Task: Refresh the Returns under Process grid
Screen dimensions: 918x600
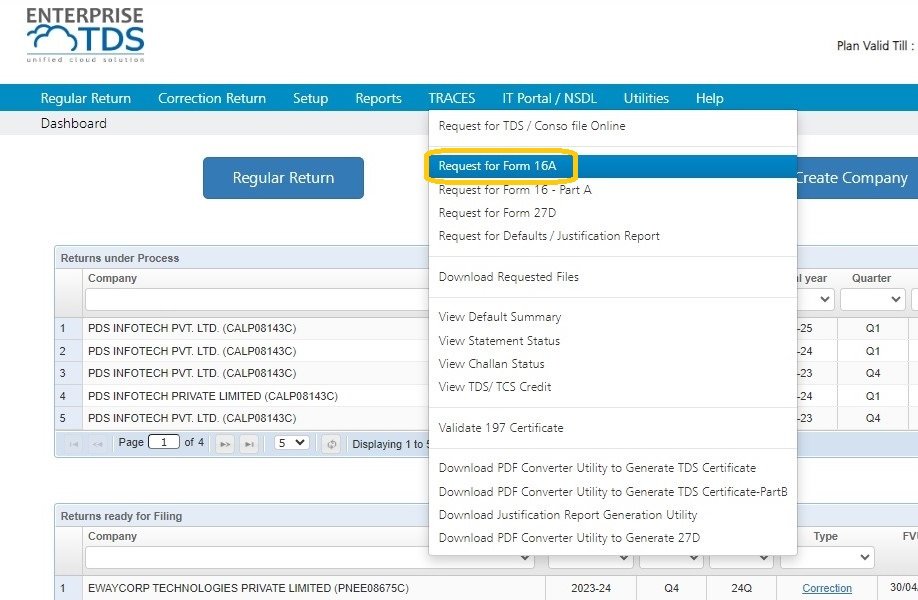Action: [x=331, y=443]
